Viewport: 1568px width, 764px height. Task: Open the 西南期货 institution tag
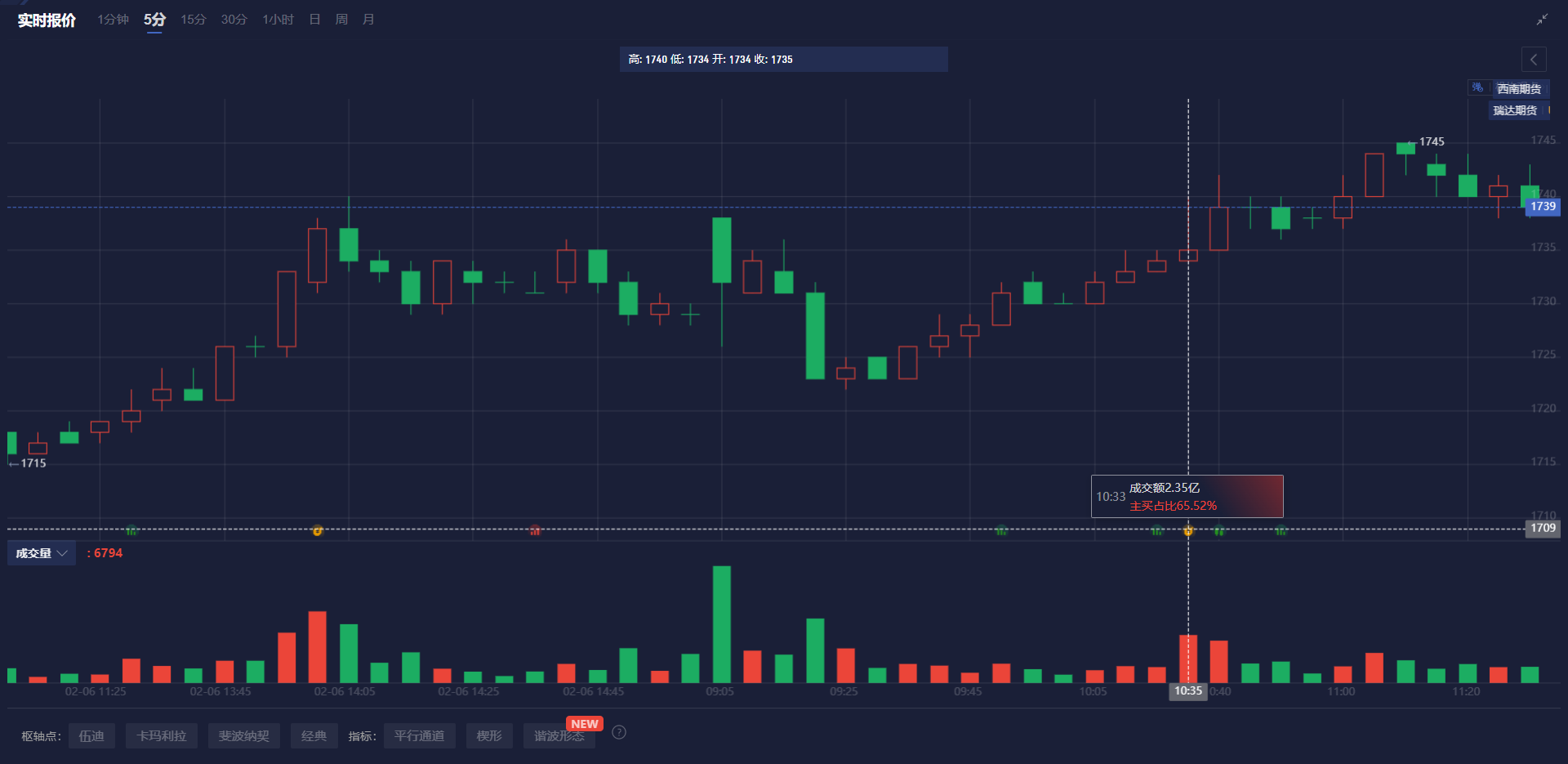point(1519,89)
